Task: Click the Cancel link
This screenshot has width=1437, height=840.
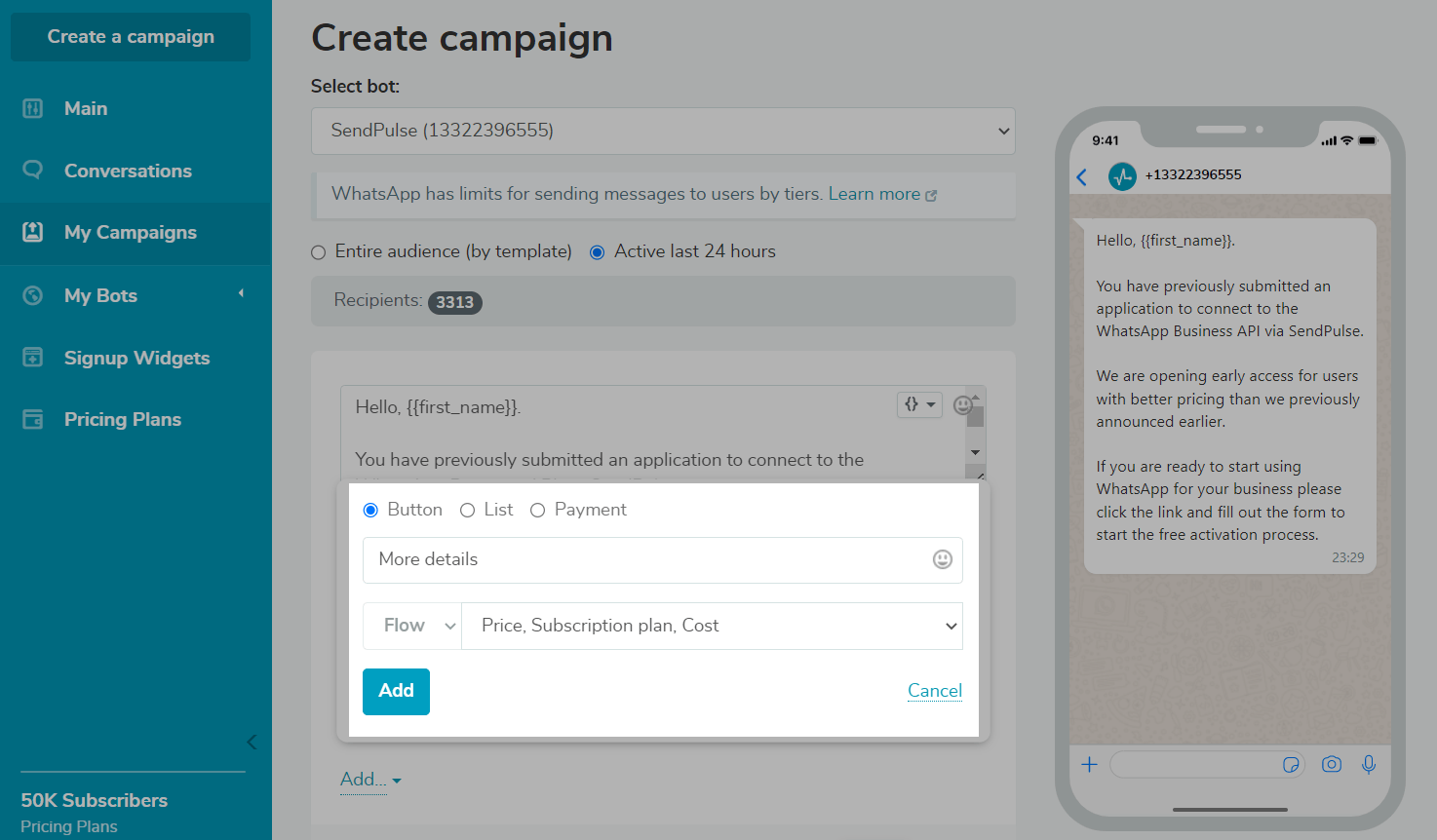Action: click(x=934, y=691)
